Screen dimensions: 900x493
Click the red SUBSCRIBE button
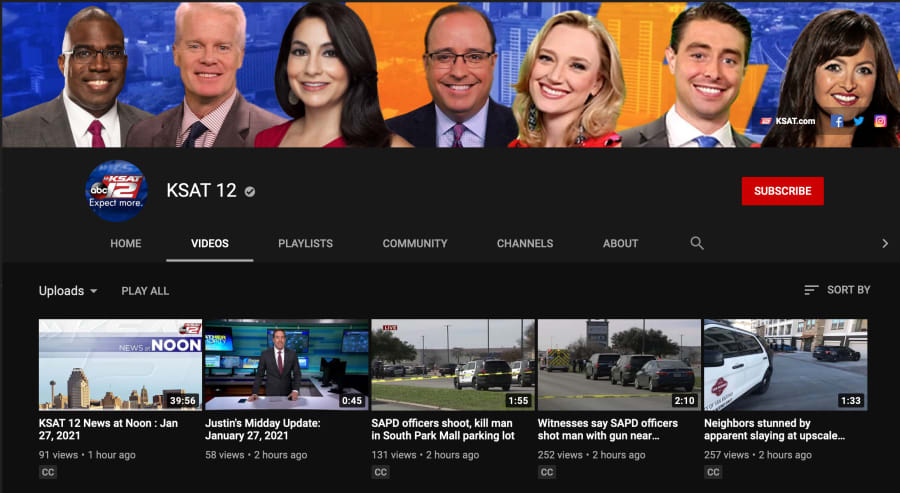pyautogui.click(x=782, y=191)
